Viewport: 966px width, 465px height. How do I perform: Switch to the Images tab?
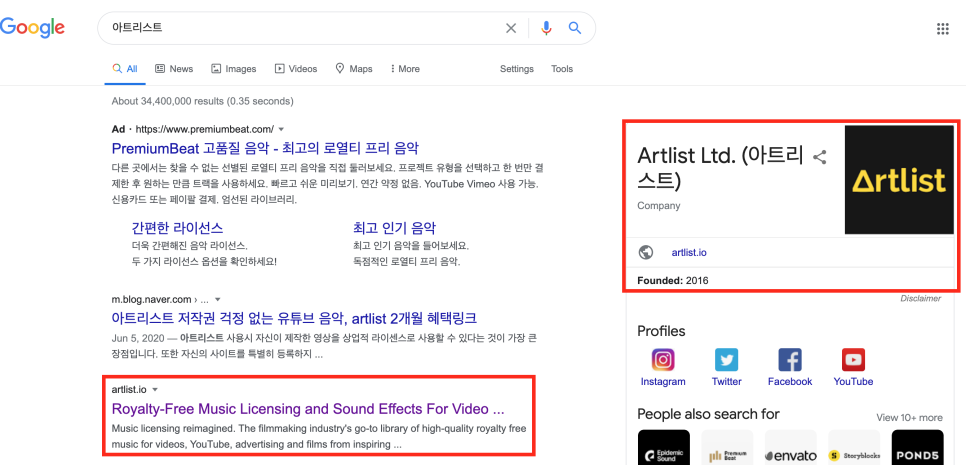point(233,69)
